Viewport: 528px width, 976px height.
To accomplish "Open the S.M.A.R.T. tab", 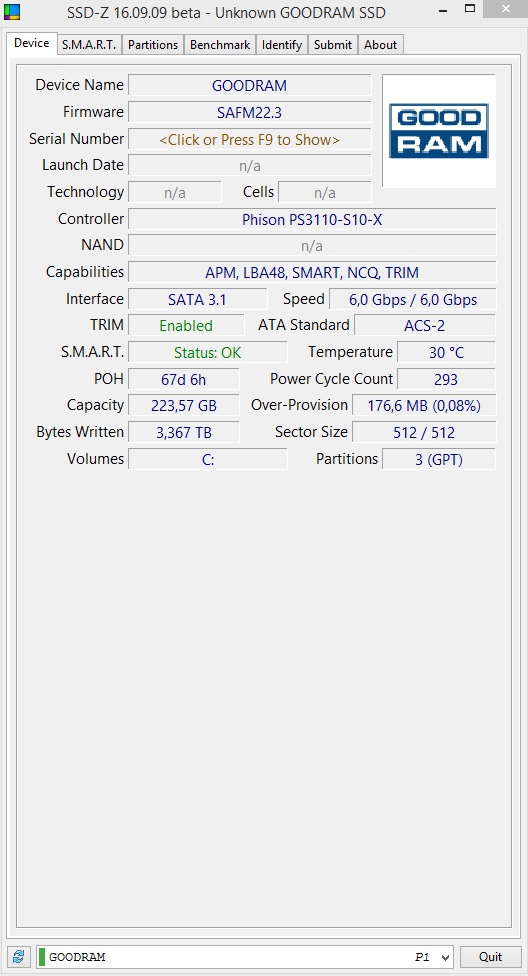I will [x=89, y=45].
